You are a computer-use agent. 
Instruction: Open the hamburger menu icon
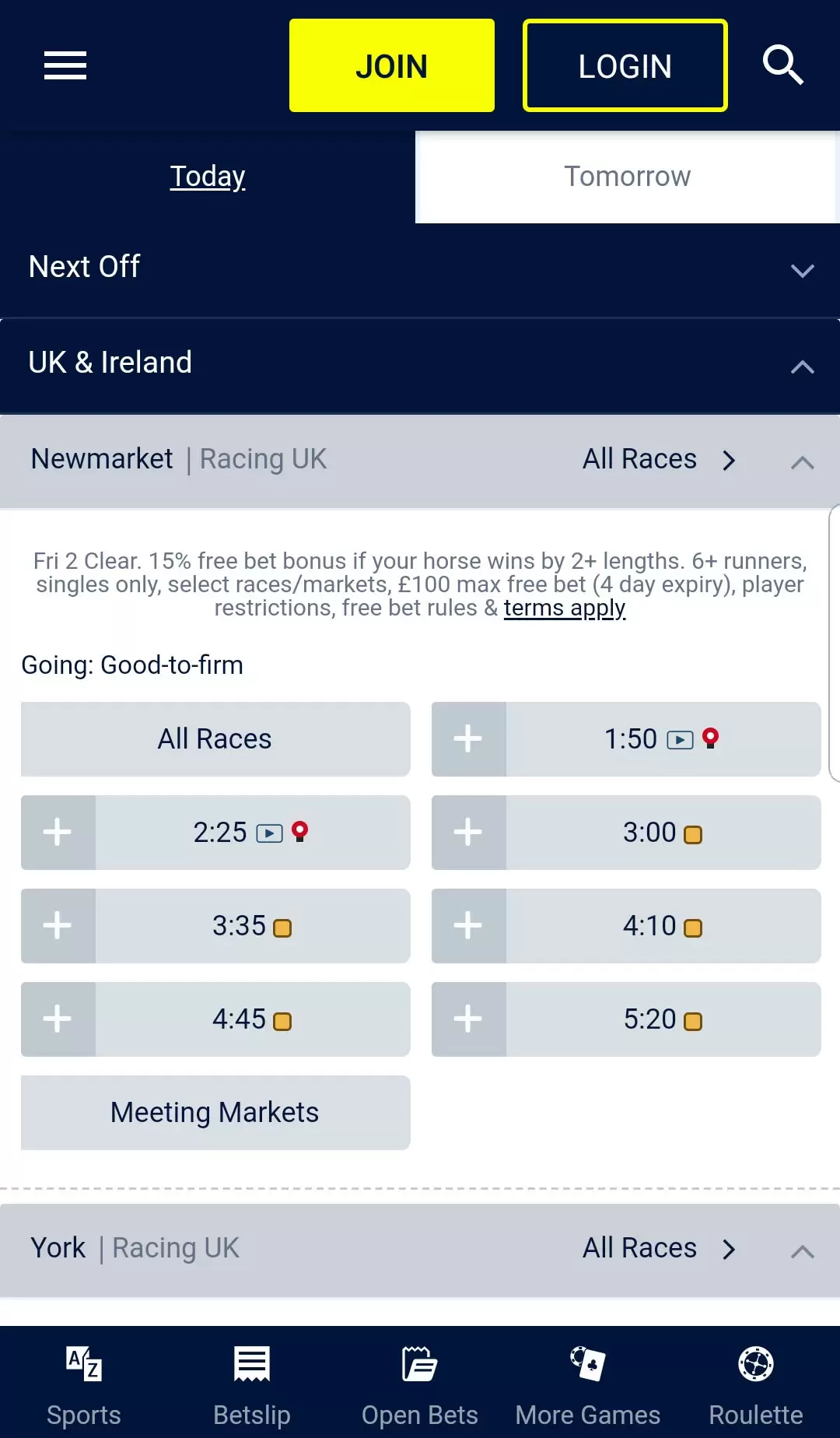click(x=65, y=65)
